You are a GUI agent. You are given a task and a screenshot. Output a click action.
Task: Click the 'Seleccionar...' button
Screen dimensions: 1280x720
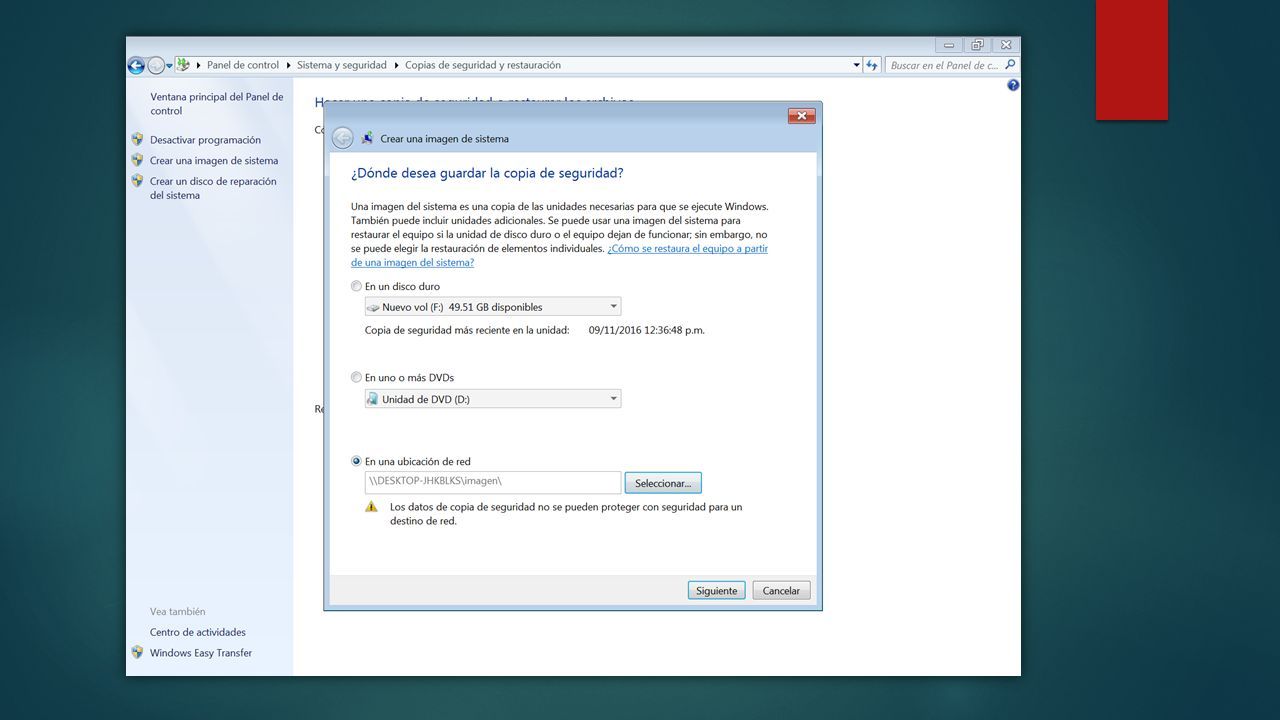click(663, 483)
